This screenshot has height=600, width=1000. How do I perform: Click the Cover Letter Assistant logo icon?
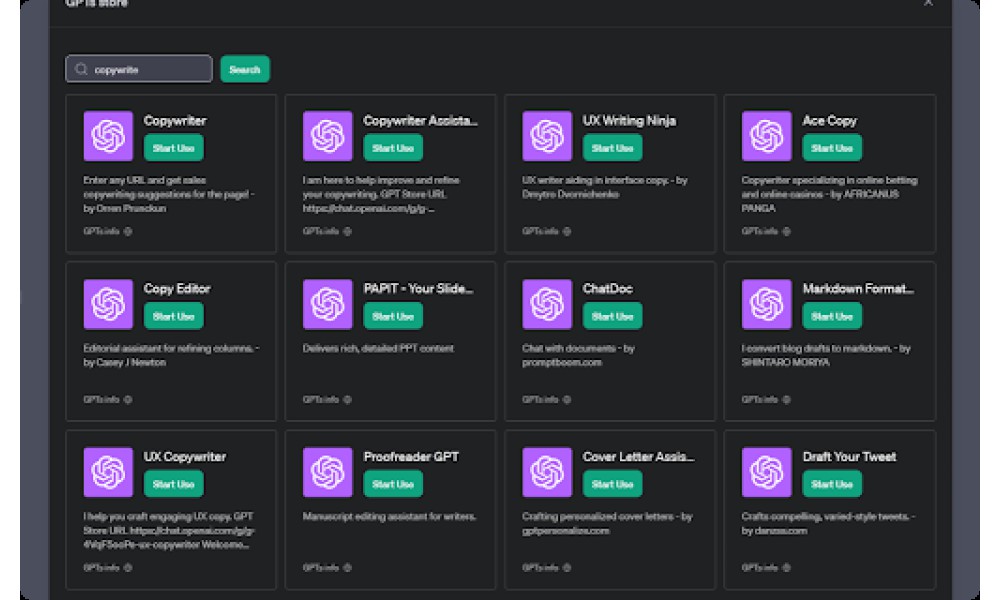point(547,472)
